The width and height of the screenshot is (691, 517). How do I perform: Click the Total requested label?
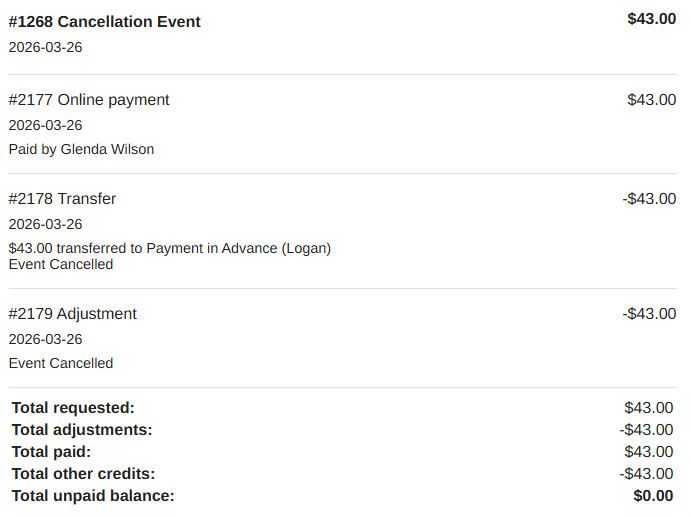(73, 408)
